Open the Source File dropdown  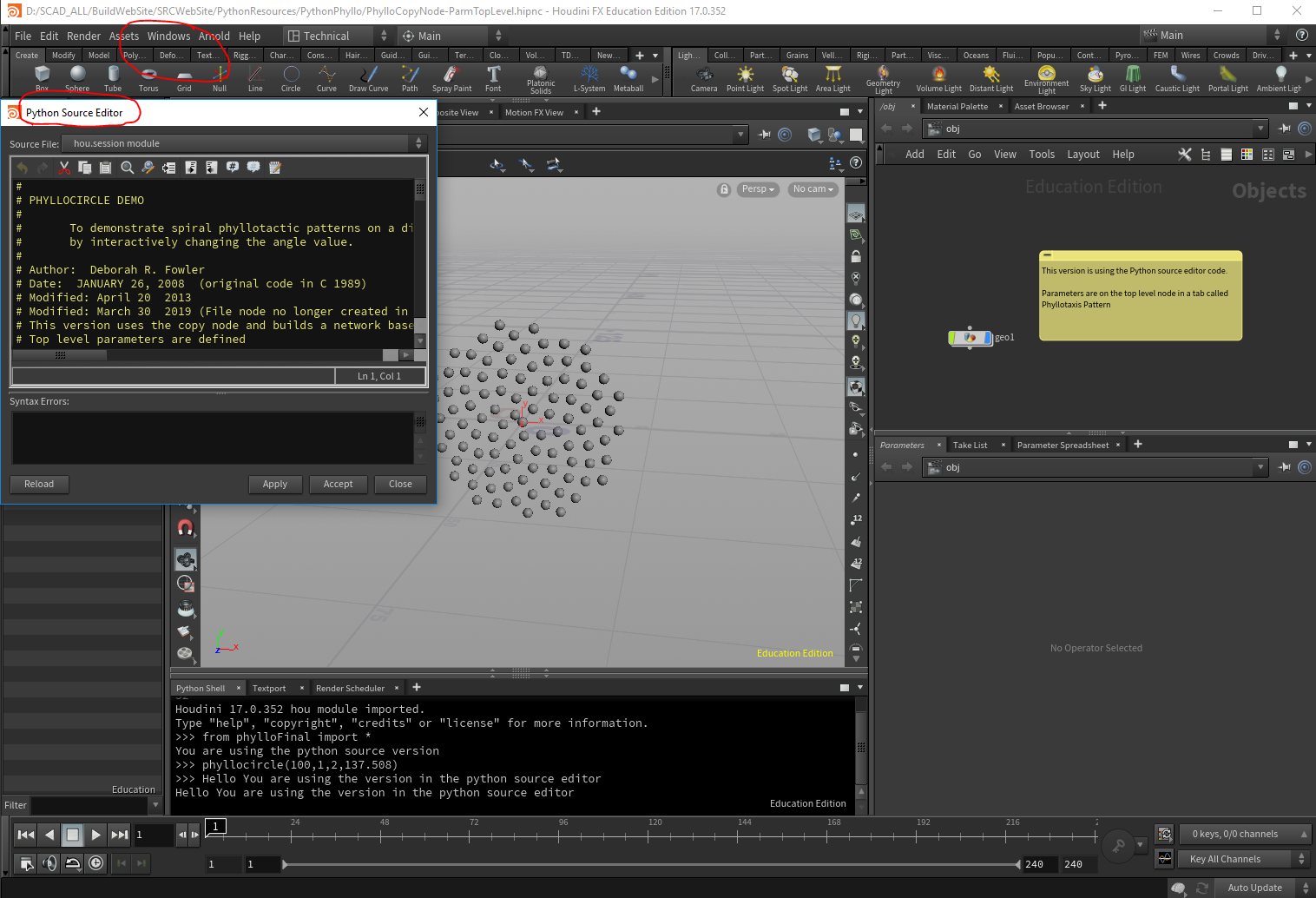point(243,143)
